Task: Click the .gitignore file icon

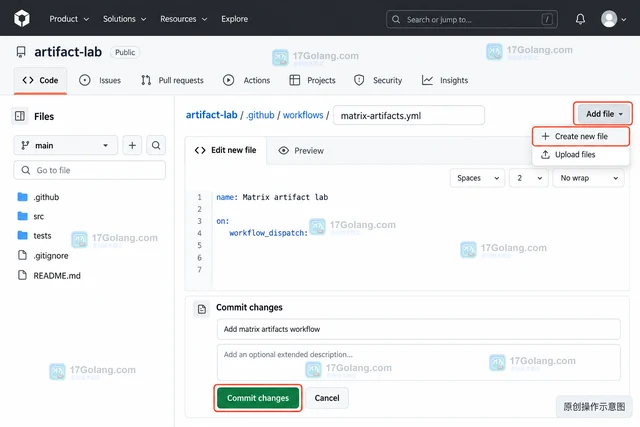Action: pos(22,256)
